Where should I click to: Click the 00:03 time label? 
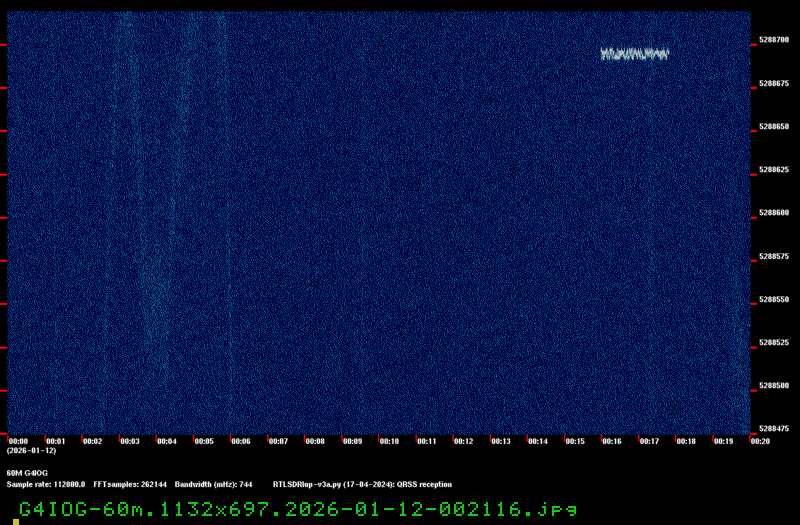pyautogui.click(x=130, y=441)
